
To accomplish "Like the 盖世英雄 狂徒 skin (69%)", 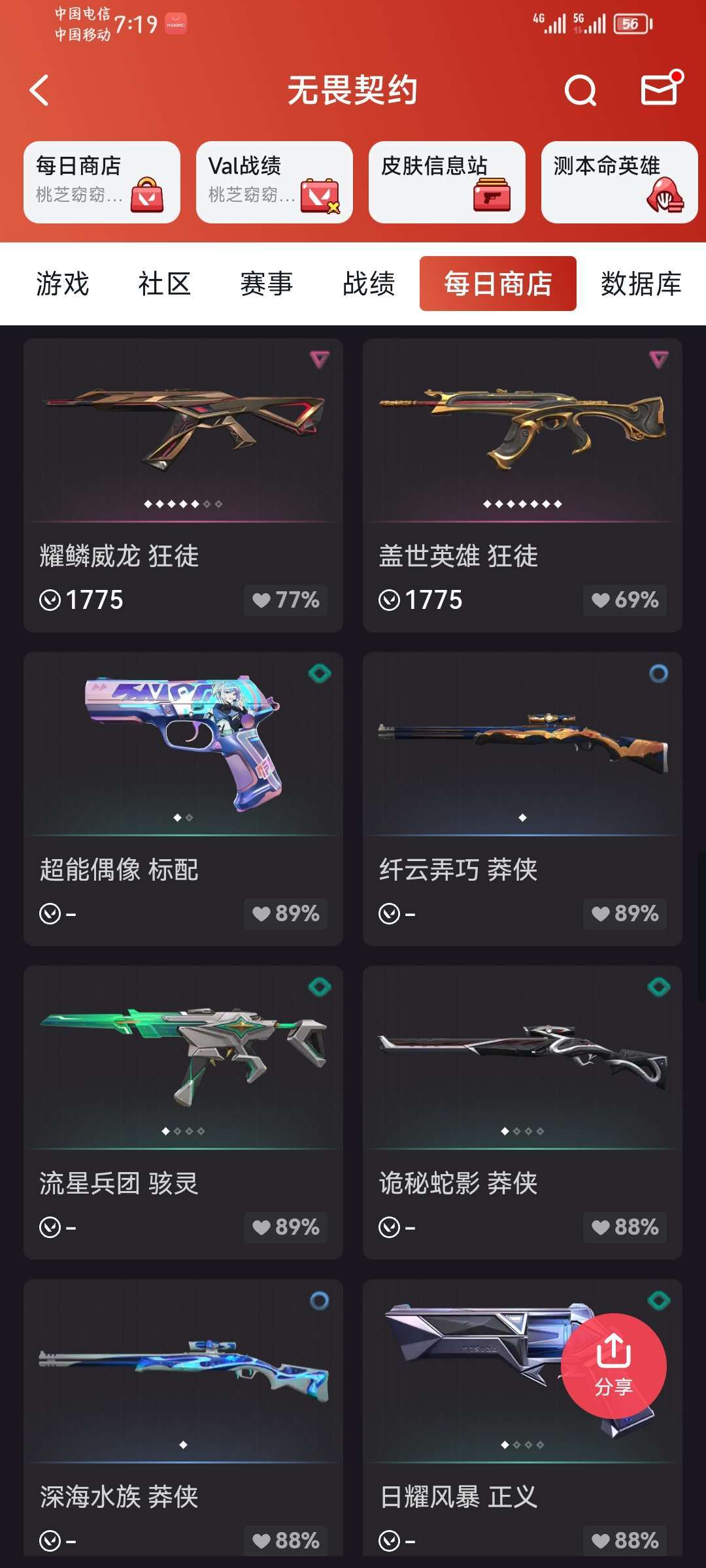I will [x=625, y=600].
